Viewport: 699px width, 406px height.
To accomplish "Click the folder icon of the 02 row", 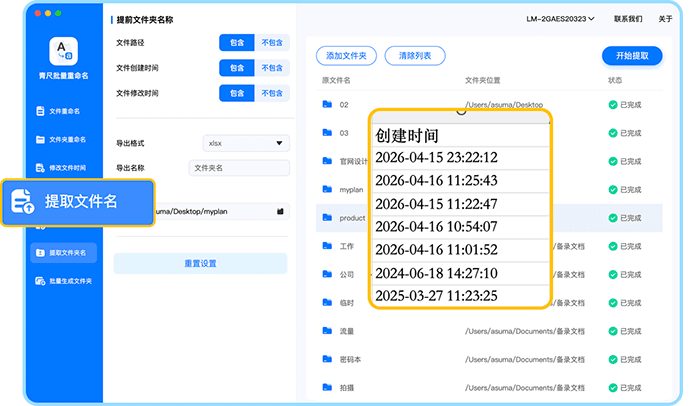I will pos(326,104).
